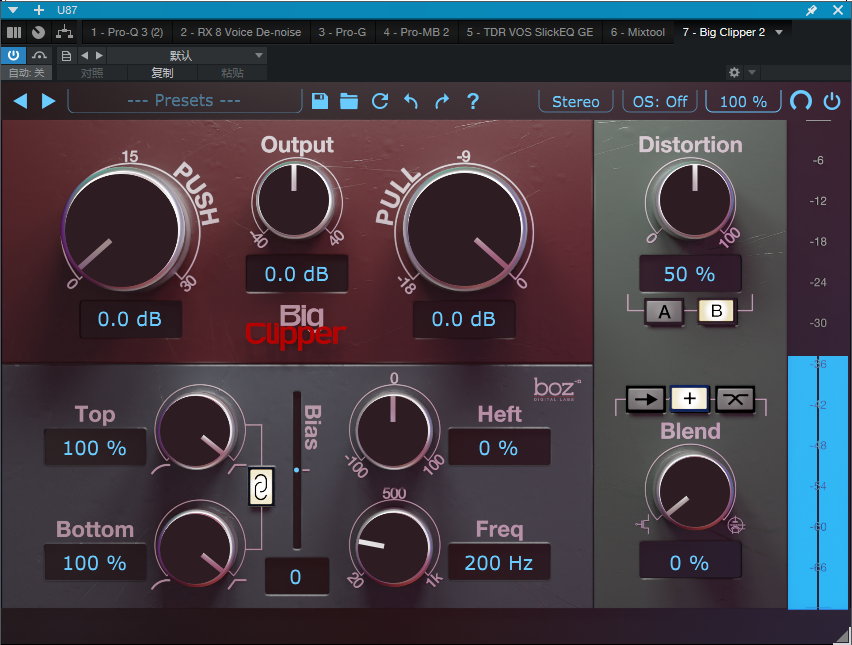Select distortion type B

click(717, 311)
